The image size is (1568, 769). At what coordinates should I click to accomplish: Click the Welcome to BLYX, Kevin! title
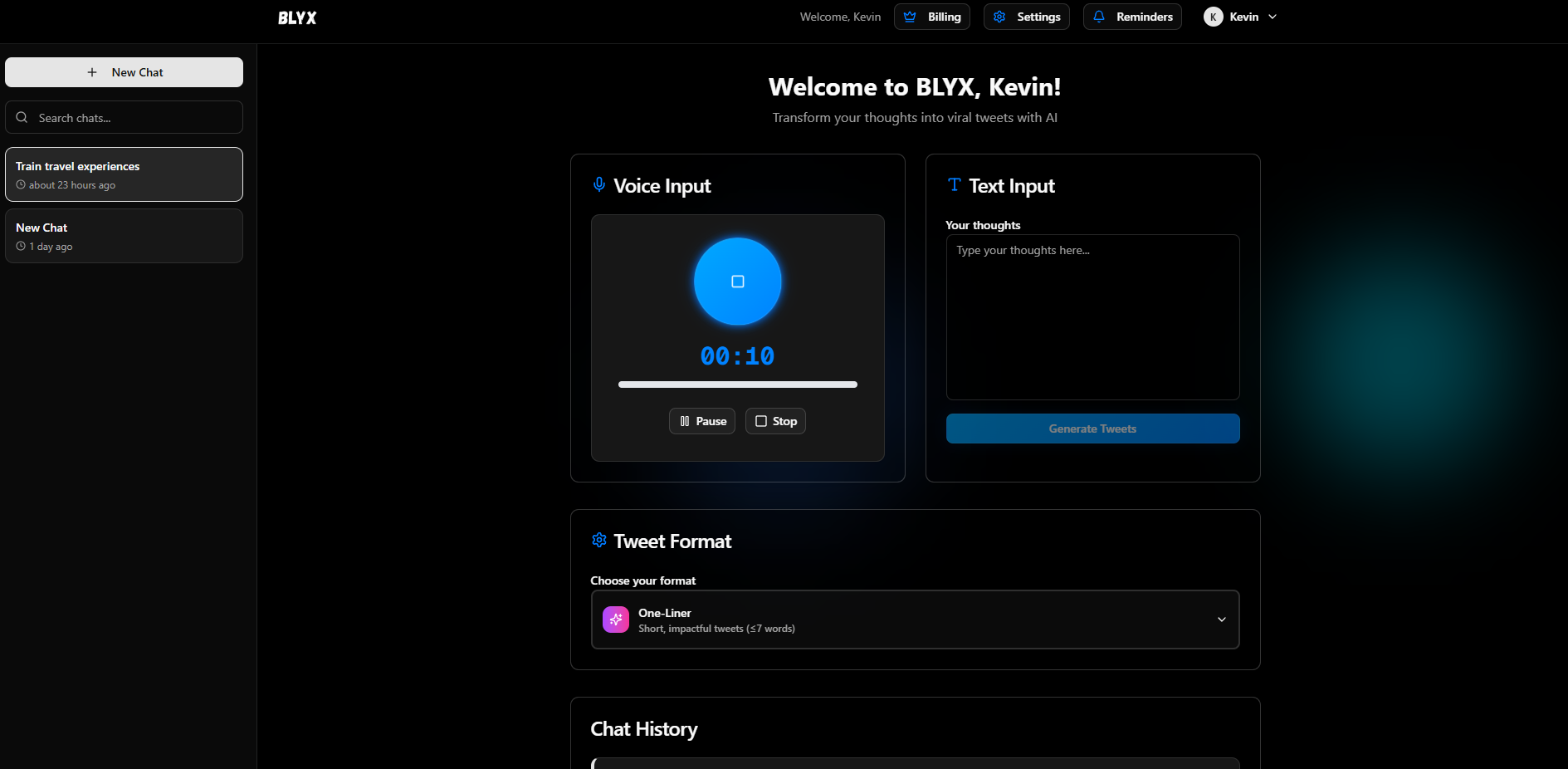(915, 87)
